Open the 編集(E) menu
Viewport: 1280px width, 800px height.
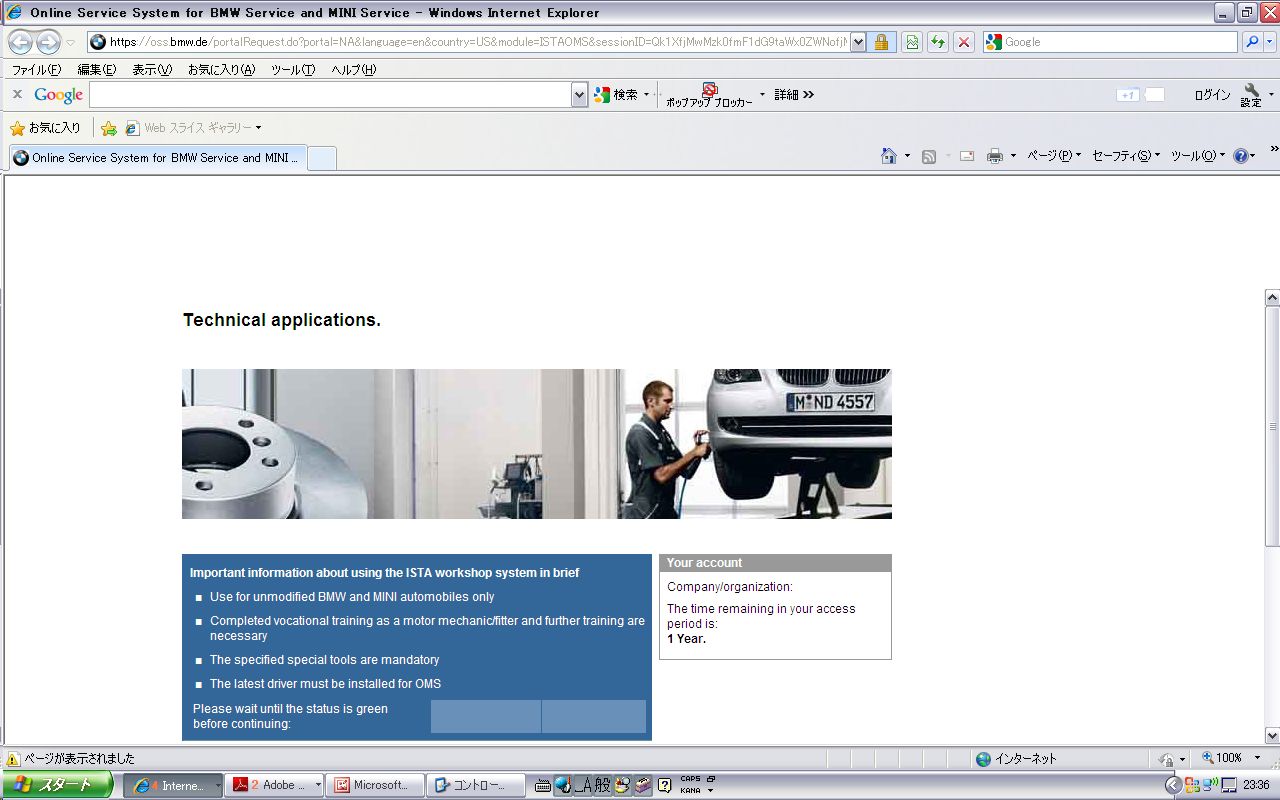tap(97, 69)
